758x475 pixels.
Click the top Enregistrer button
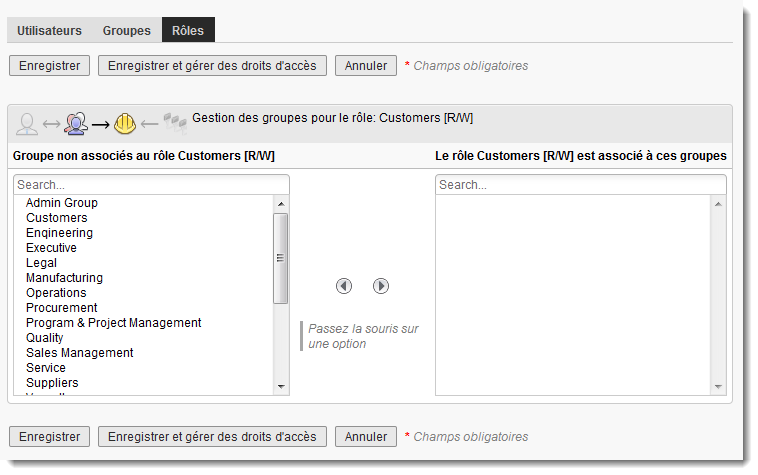pos(49,66)
